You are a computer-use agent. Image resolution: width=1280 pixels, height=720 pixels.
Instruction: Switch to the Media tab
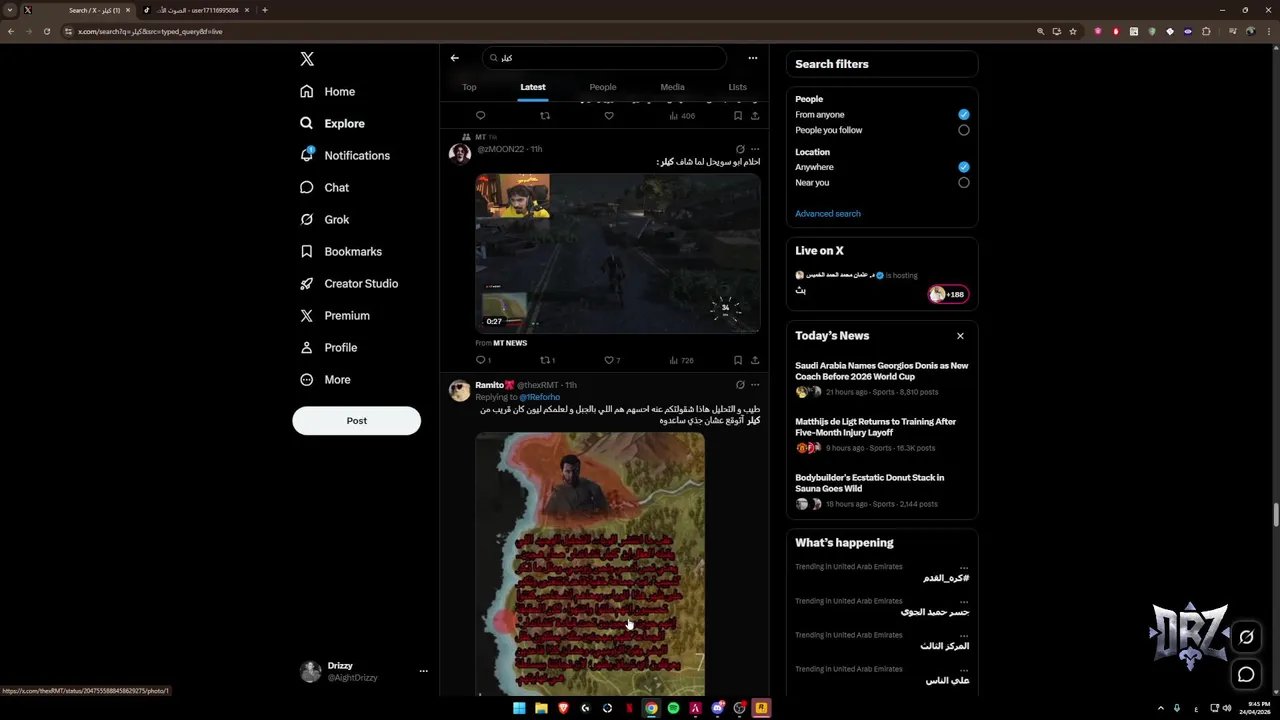click(672, 87)
